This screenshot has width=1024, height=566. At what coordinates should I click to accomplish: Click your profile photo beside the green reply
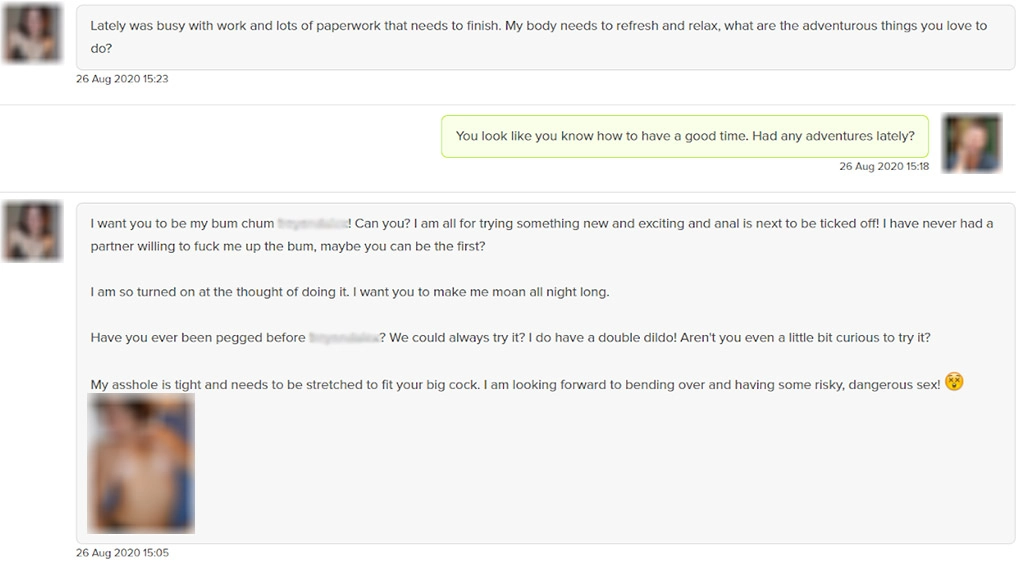point(971,143)
